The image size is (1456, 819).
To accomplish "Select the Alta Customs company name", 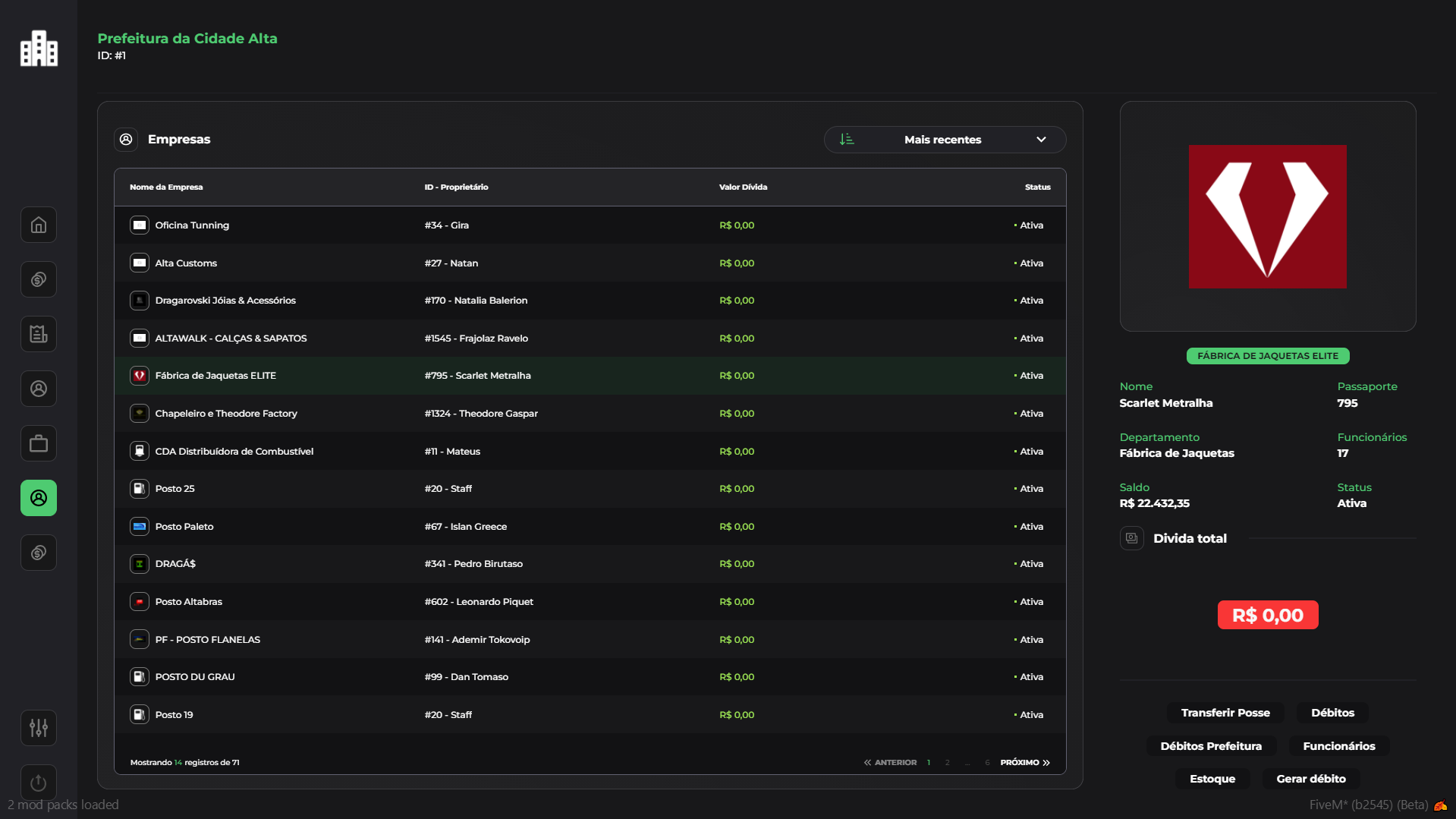I will click(x=186, y=263).
